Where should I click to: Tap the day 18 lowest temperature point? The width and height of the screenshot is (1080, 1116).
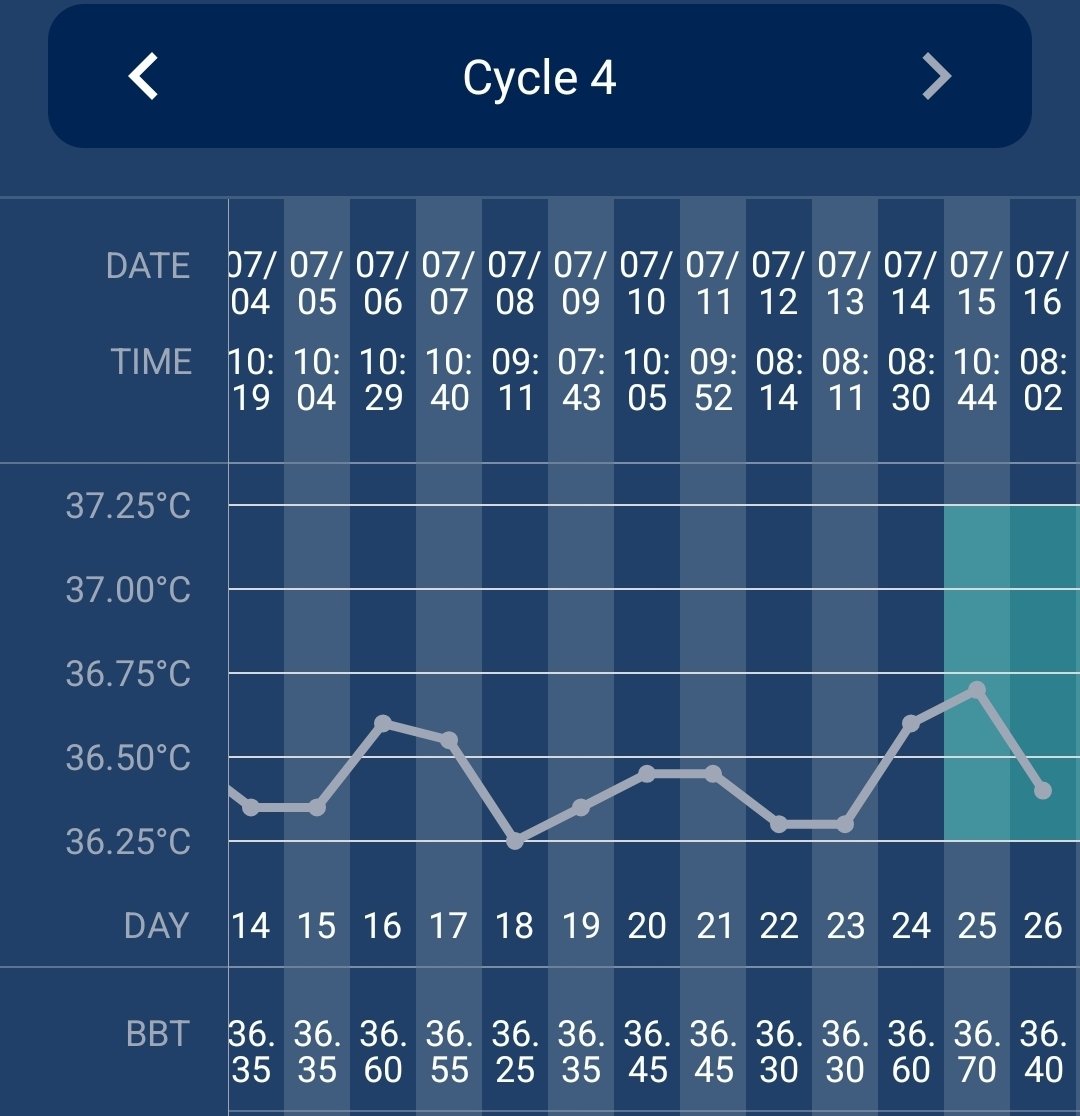(515, 841)
